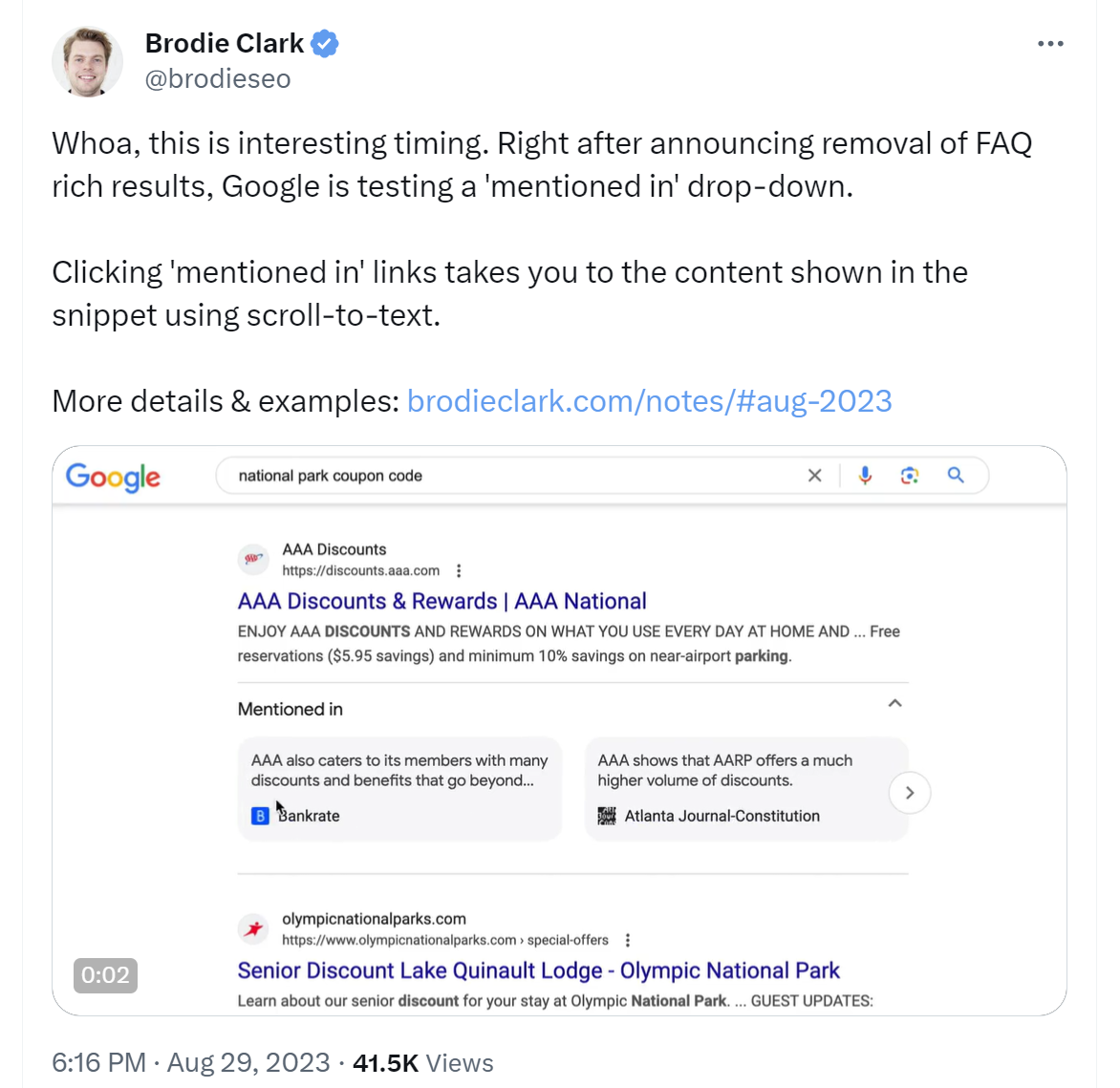
Task: Open Google Lens from the search bar
Action: [x=910, y=475]
